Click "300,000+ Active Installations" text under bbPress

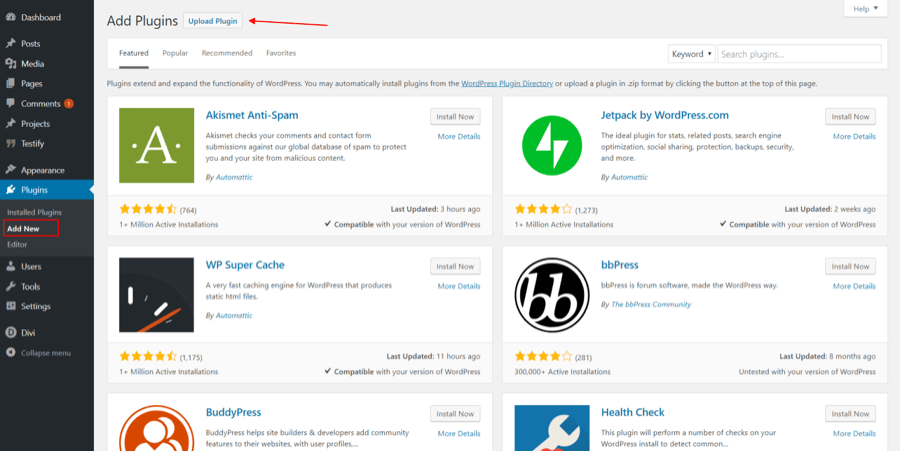pyautogui.click(x=562, y=372)
